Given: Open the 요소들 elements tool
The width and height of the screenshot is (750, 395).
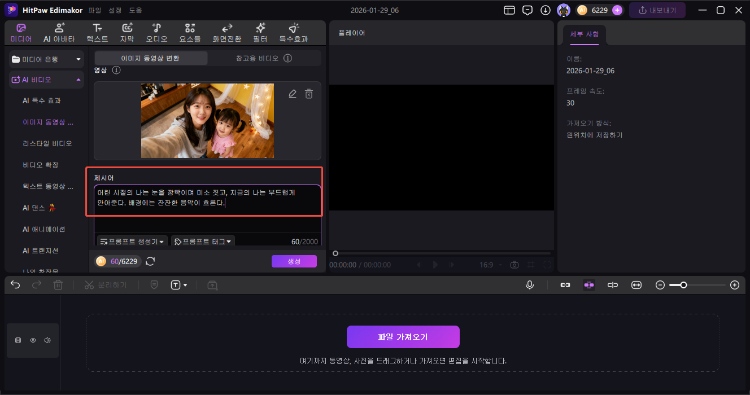Looking at the screenshot, I should tap(190, 33).
